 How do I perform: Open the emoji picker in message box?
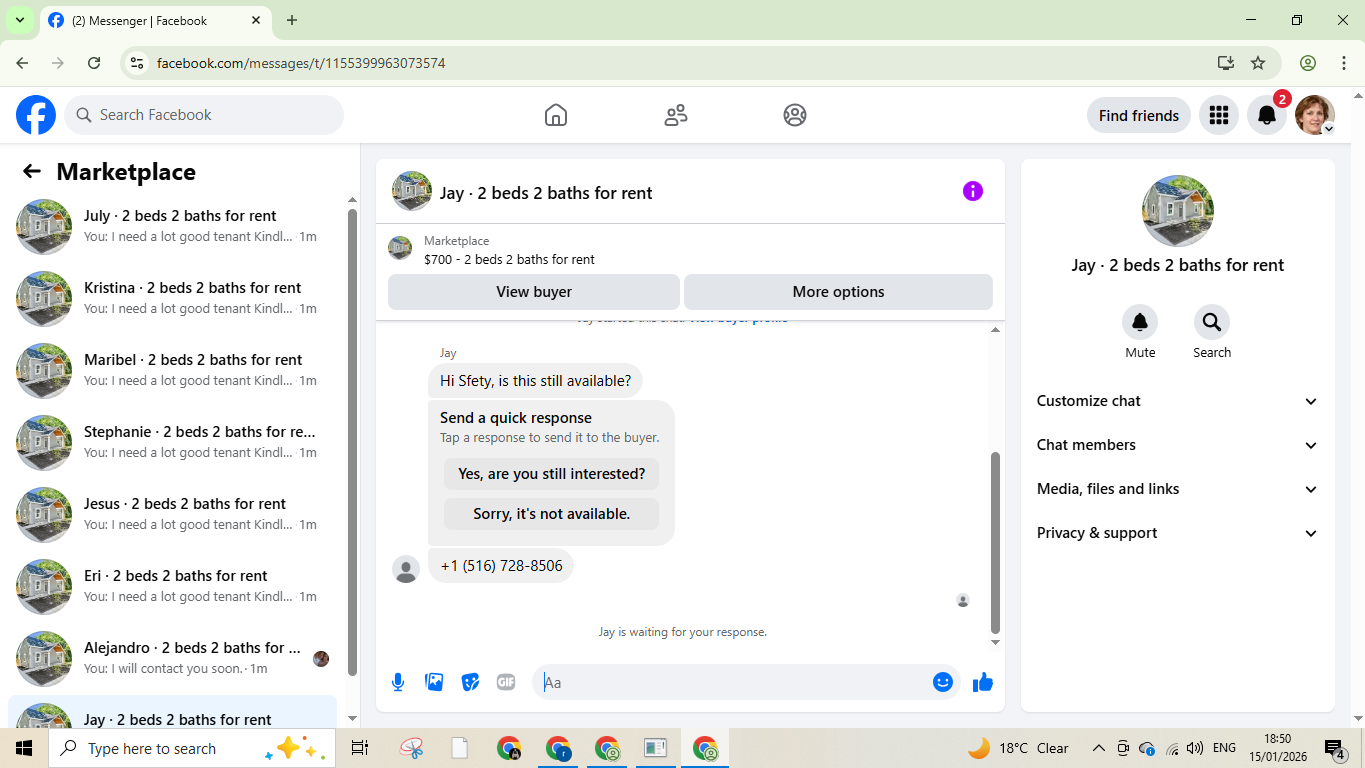point(943,682)
